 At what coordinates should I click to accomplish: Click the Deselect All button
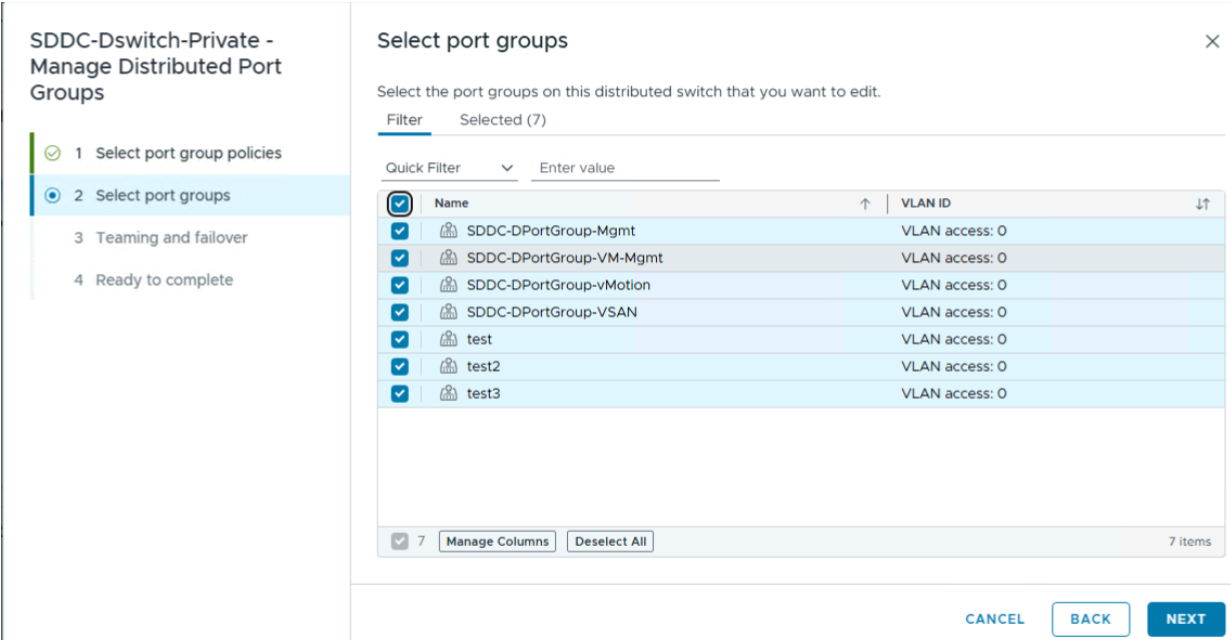click(610, 541)
